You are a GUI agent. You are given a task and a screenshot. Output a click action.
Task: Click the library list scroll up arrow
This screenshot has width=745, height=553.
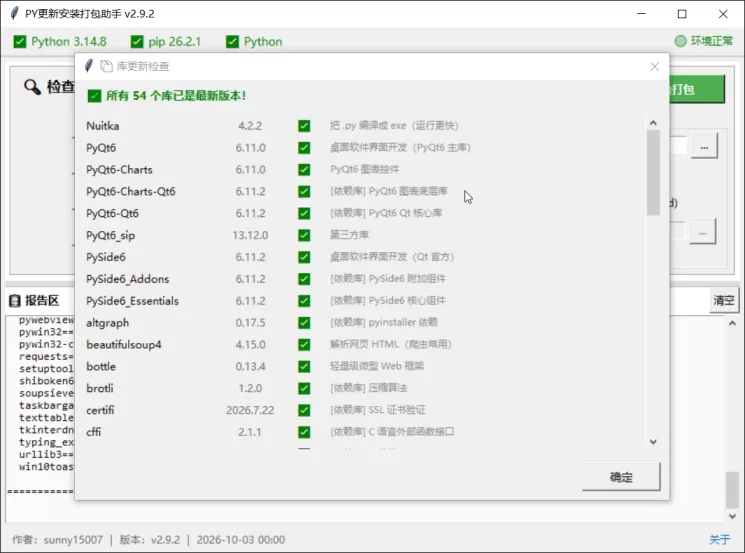(x=653, y=123)
